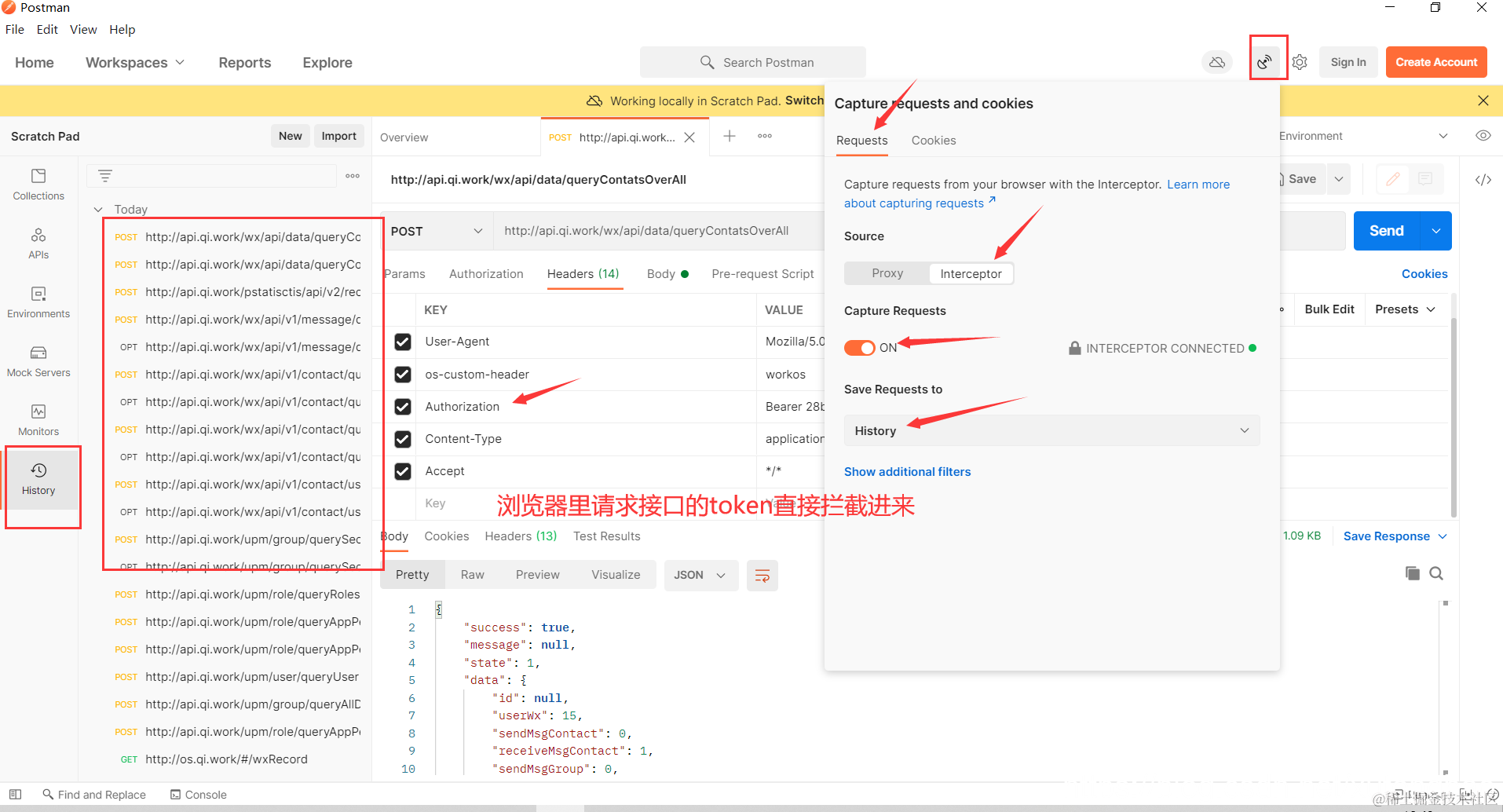Image resolution: width=1503 pixels, height=812 pixels.
Task: Switch to the Cookies tab in capture panel
Action: [934, 141]
